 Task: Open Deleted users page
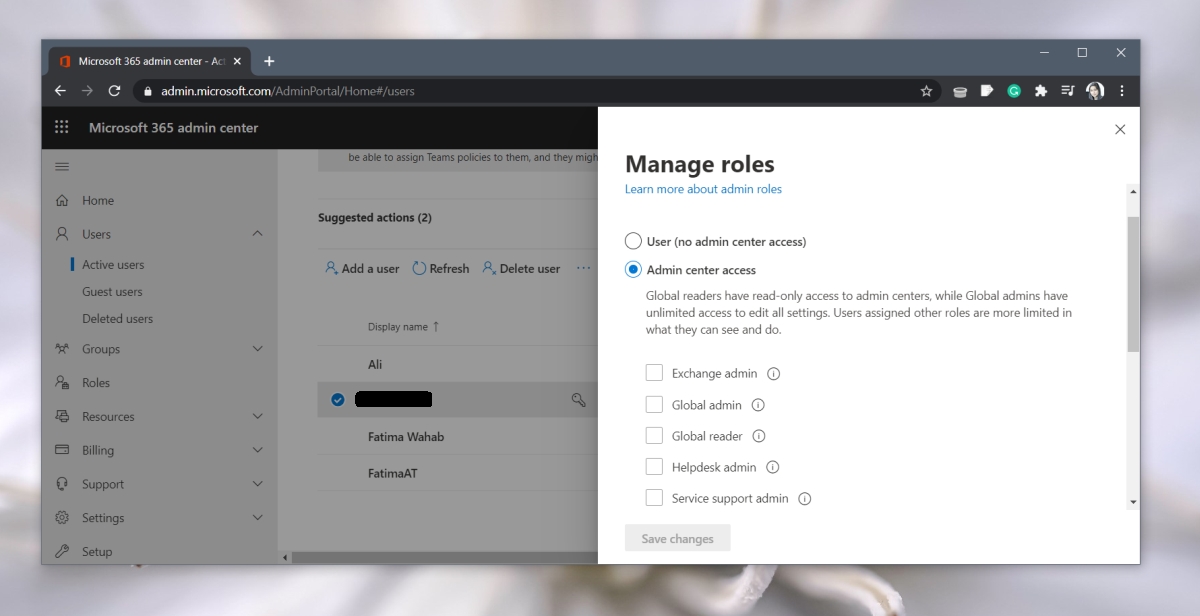pos(117,319)
